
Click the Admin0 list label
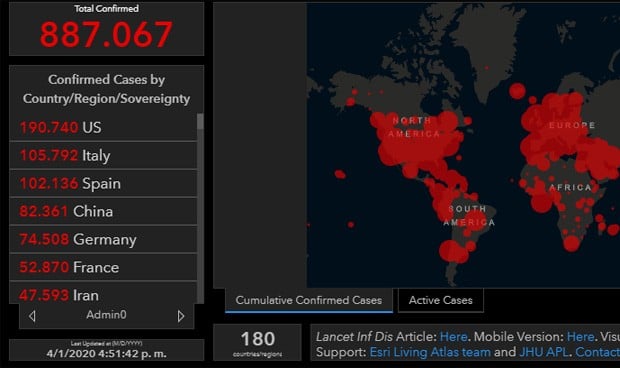[106, 315]
